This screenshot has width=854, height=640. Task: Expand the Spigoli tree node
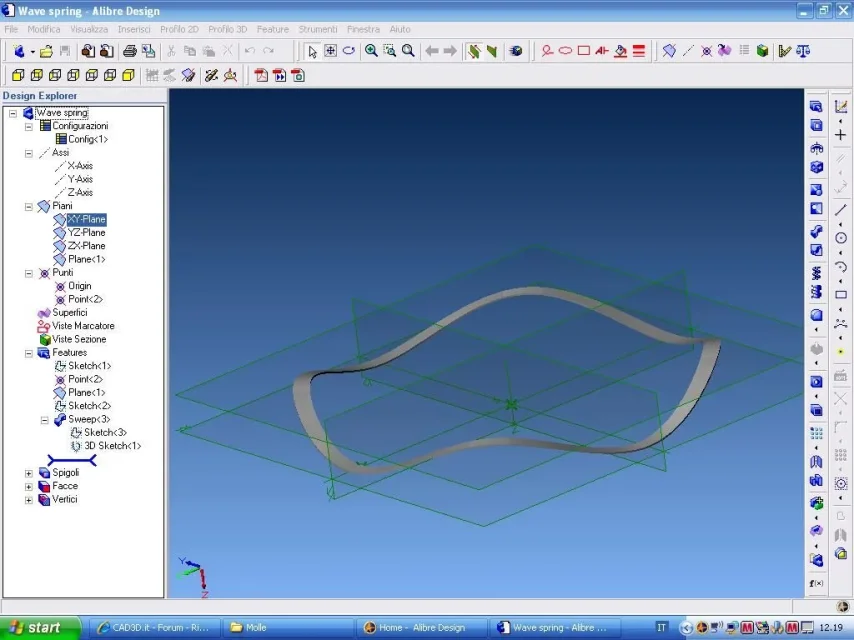(29, 473)
